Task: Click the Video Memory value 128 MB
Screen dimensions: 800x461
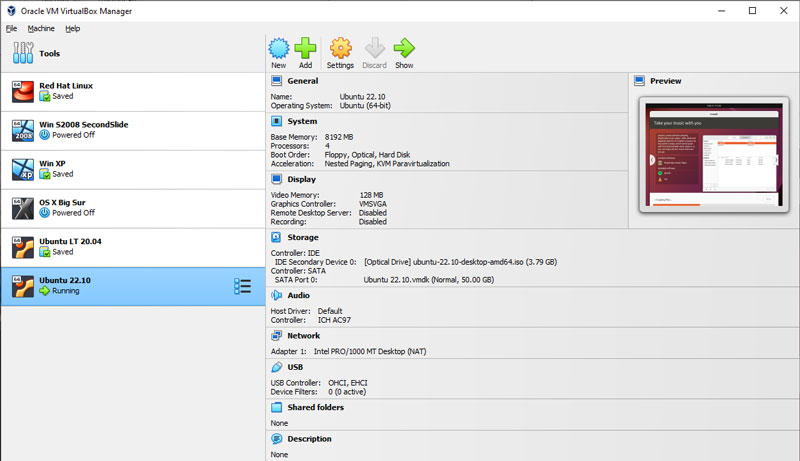Action: tap(371, 195)
